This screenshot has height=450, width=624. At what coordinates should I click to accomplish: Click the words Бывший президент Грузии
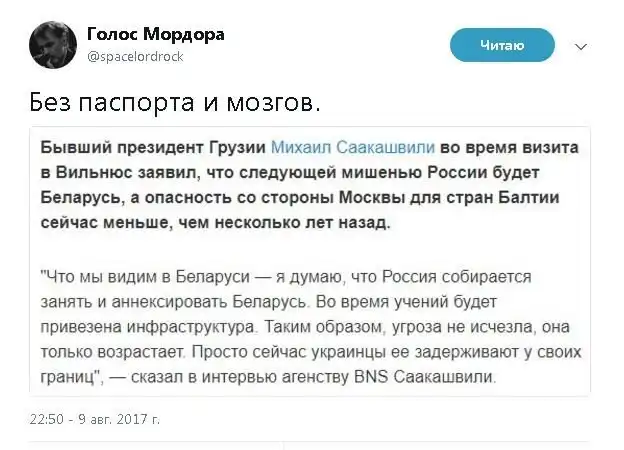(153, 147)
